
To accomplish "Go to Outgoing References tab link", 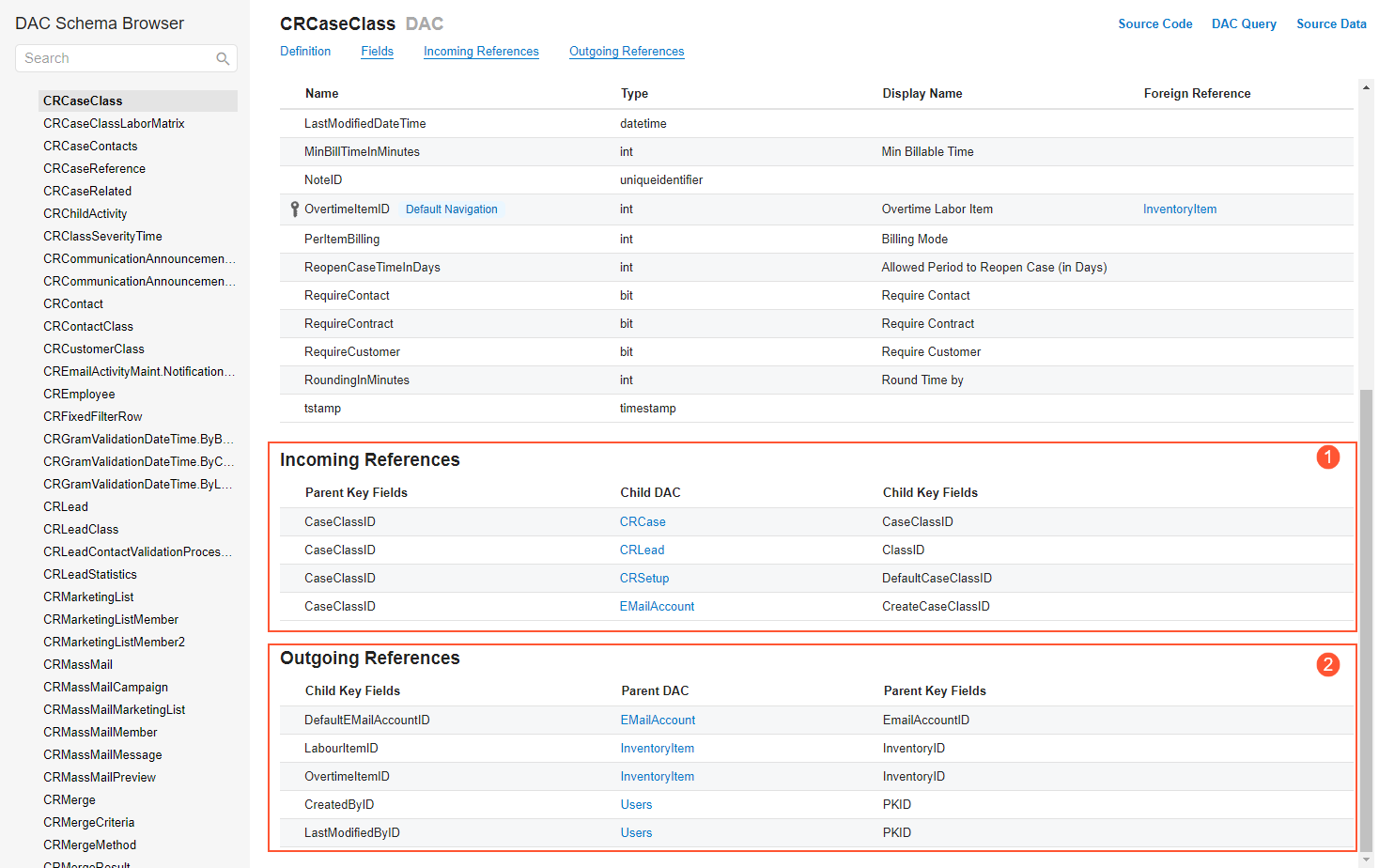I will point(627,52).
